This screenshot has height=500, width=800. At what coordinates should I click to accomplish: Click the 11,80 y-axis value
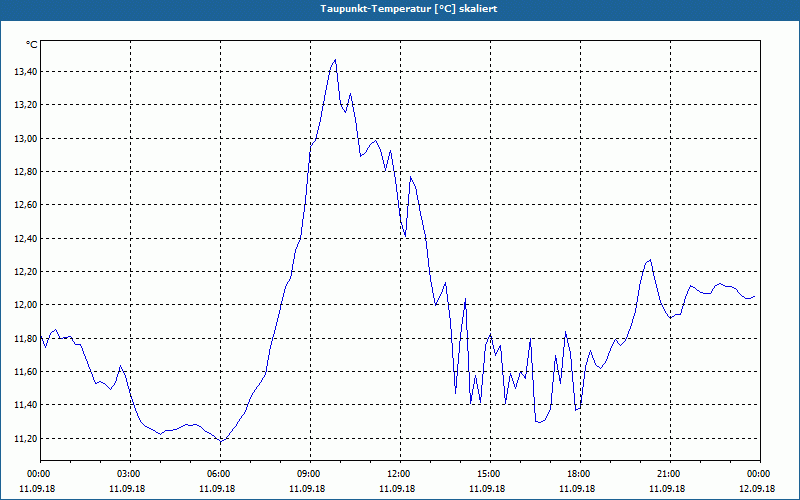26,339
